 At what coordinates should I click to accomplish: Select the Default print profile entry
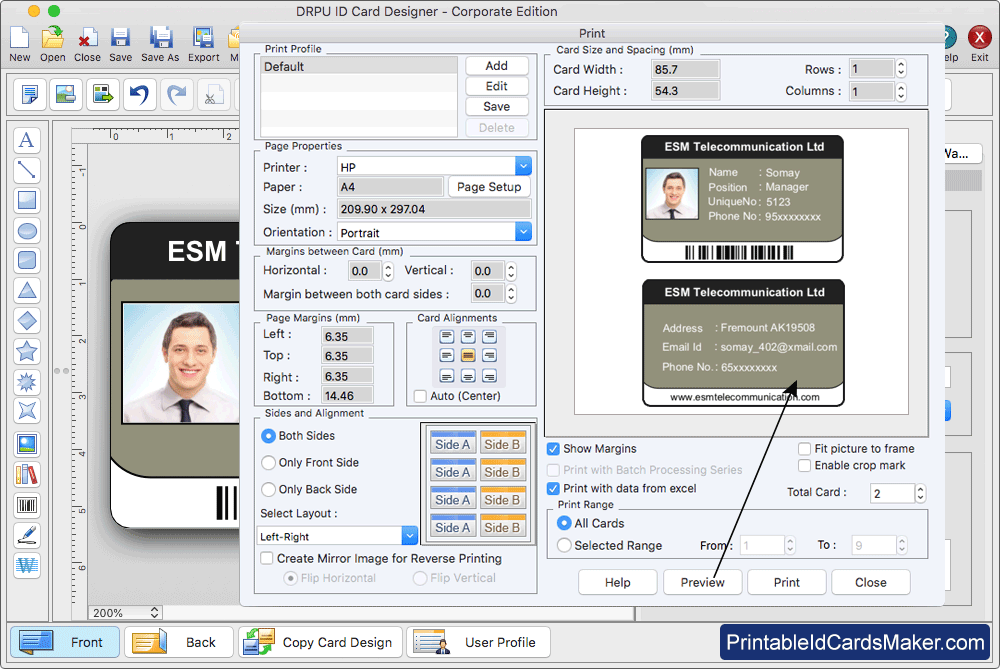[x=358, y=66]
